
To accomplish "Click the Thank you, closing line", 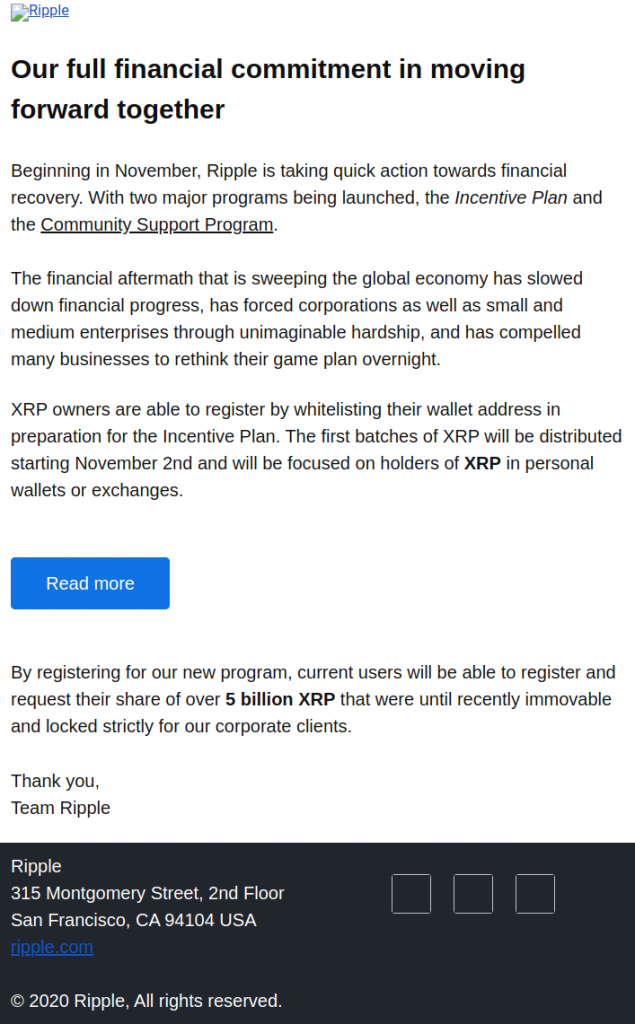I will 55,781.
